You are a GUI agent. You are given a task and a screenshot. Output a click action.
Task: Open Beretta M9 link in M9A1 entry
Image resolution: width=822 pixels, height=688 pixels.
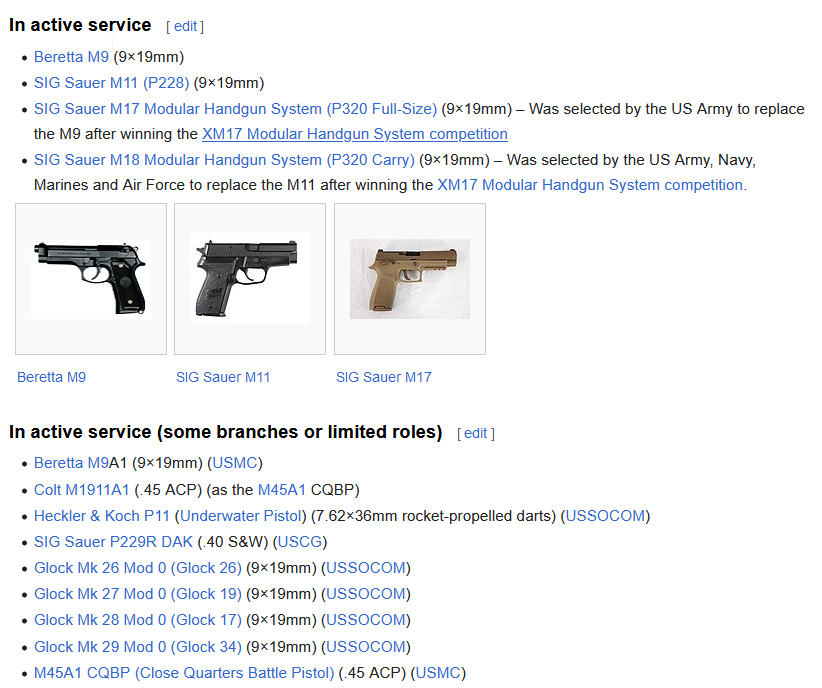click(71, 463)
